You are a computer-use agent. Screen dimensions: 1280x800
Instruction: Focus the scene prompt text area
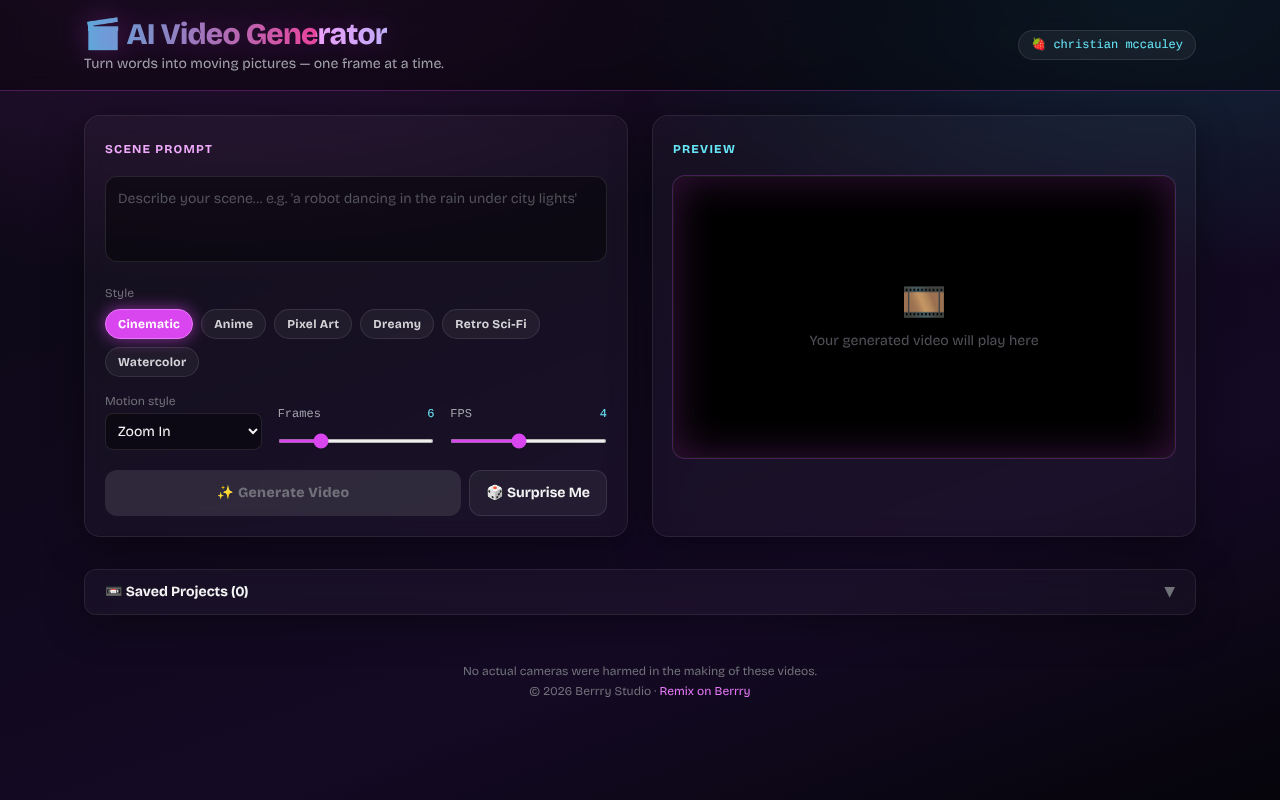point(356,219)
